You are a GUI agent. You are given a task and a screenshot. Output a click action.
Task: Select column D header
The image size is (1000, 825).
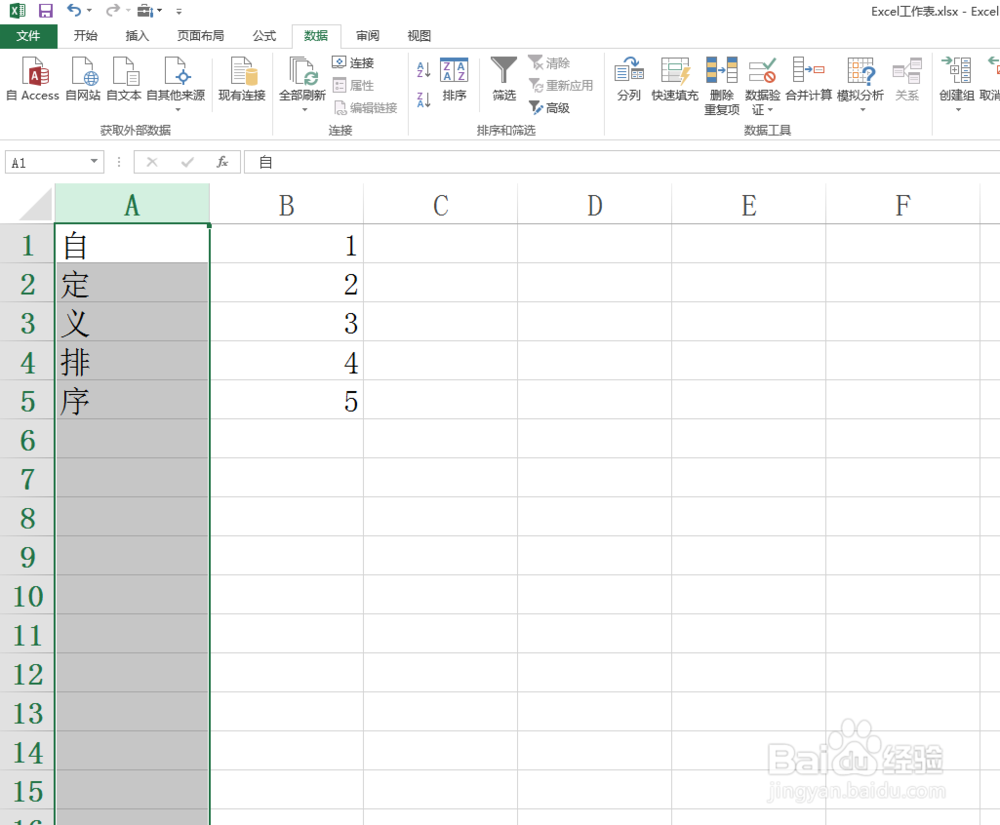594,205
